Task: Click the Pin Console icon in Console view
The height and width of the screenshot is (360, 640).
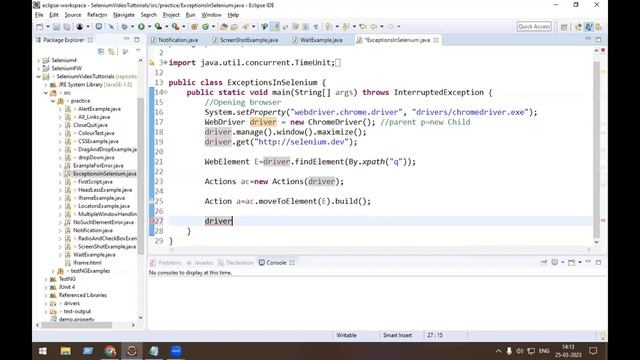Action: point(544,262)
